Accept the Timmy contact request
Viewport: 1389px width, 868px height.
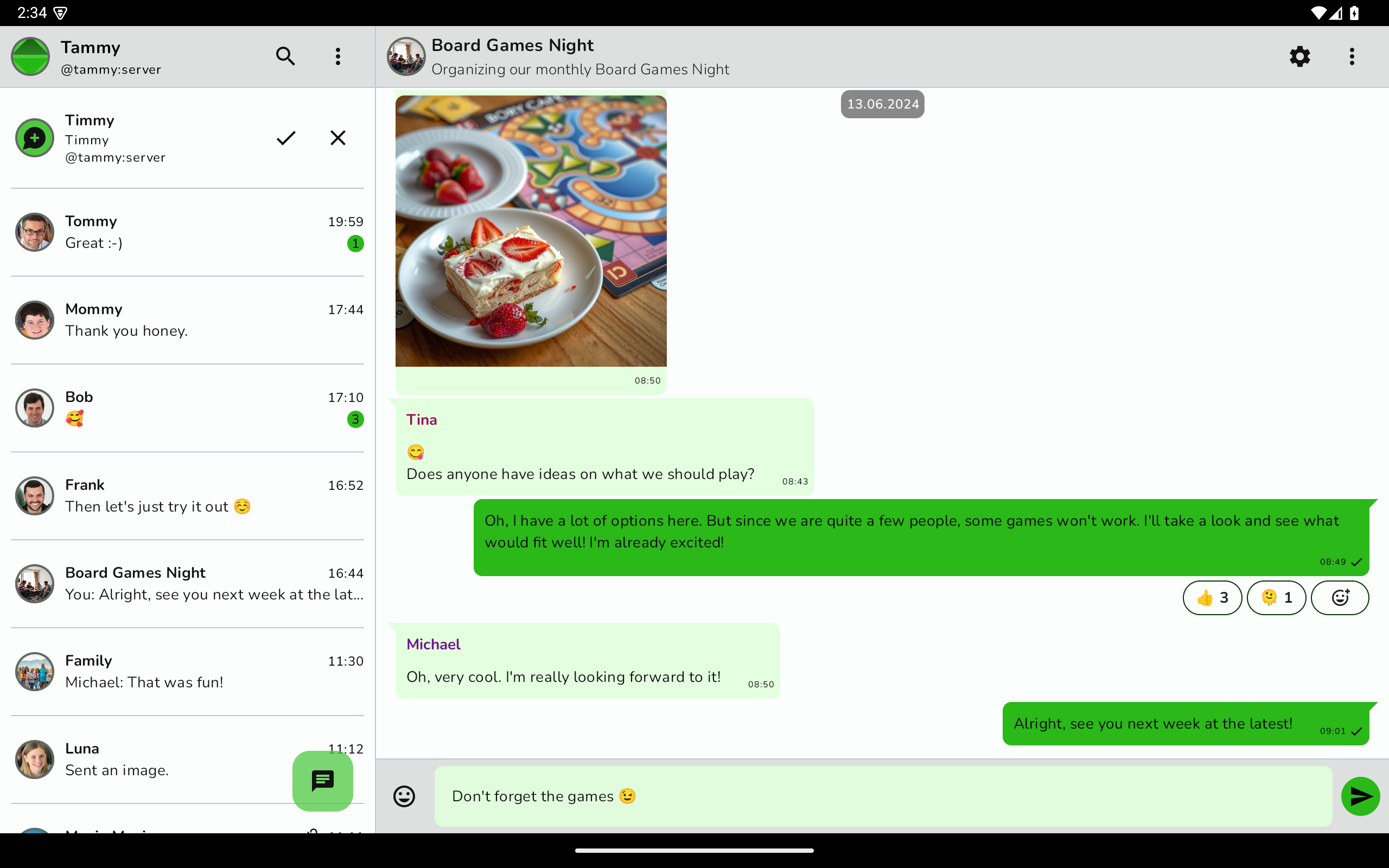point(286,137)
